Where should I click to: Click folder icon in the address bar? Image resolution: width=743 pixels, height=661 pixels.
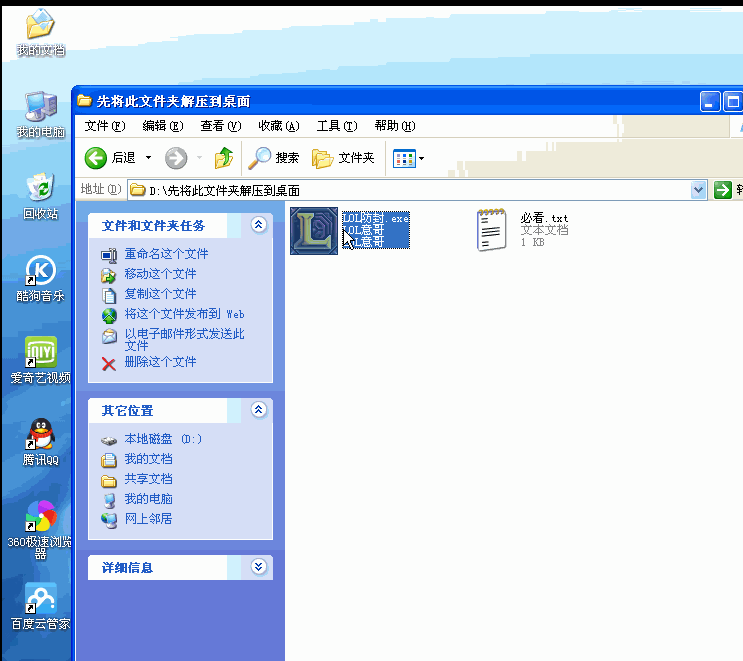coord(137,190)
